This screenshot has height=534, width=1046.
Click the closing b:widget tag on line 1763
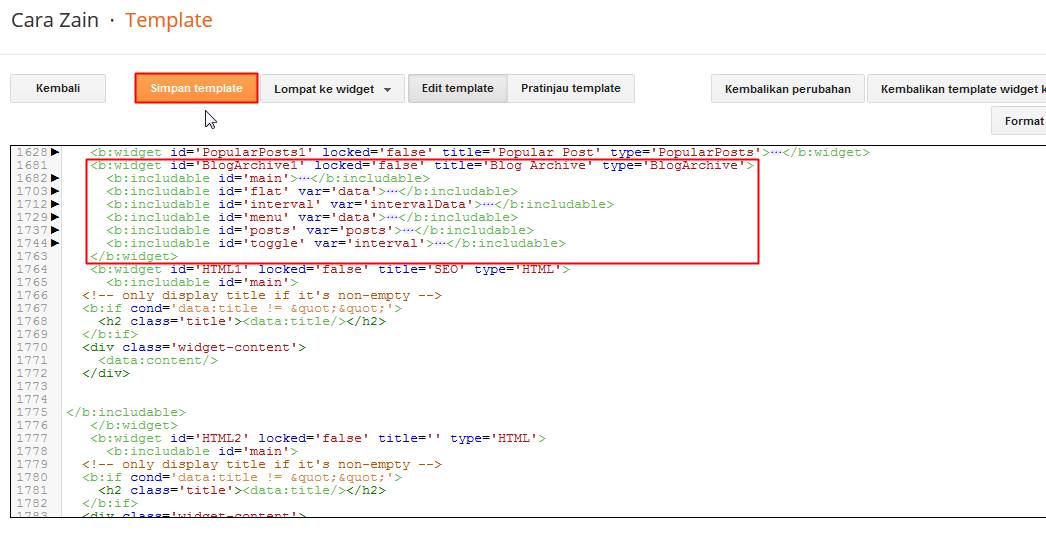click(134, 256)
